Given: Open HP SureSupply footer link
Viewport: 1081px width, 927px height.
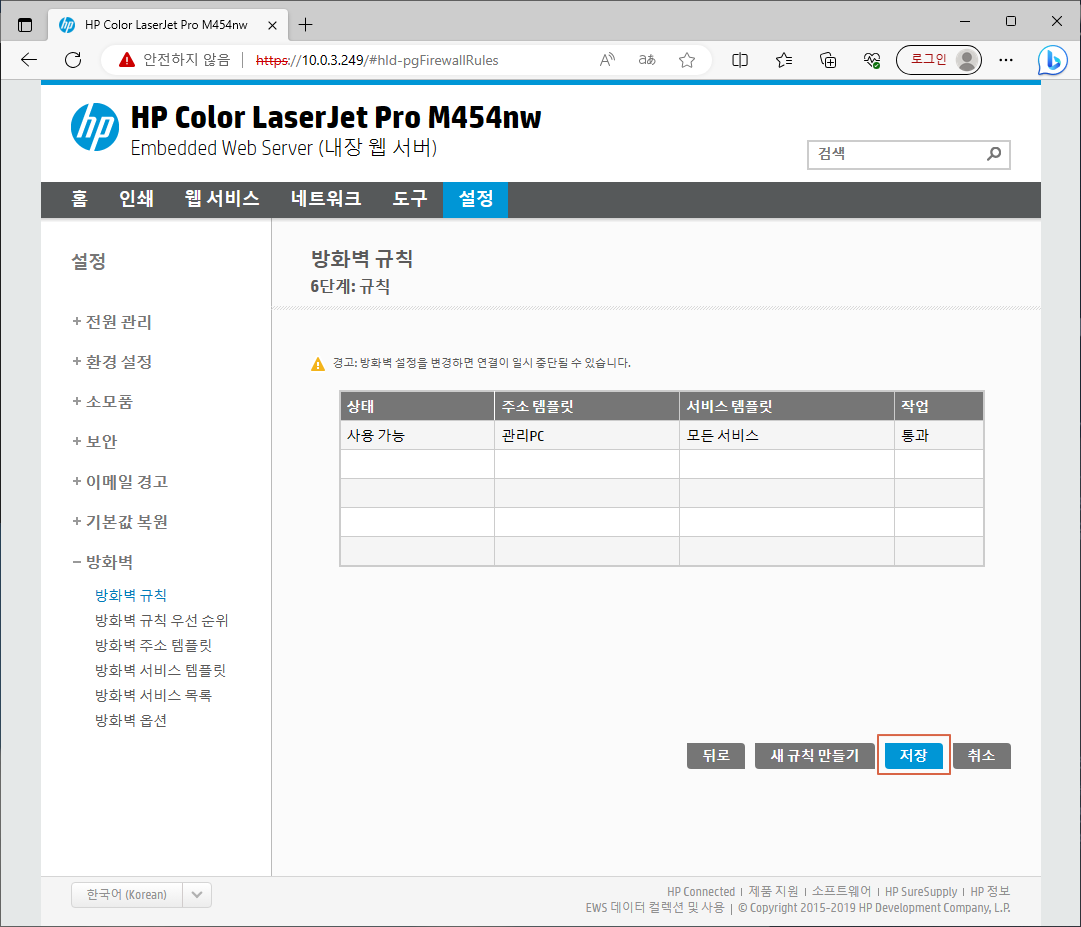Looking at the screenshot, I should 920,891.
